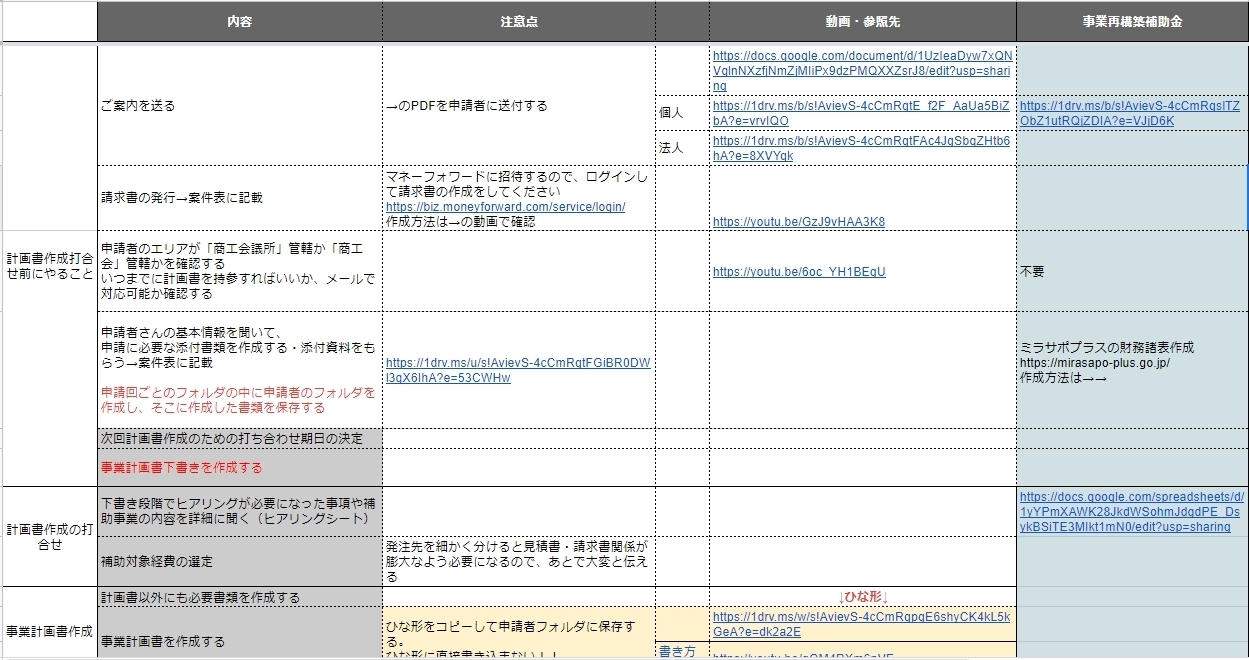Viewport: 1249px width, 660px height.
Task: Select the 請求書の発行→案件表に記載 cell
Action: (x=240, y=198)
